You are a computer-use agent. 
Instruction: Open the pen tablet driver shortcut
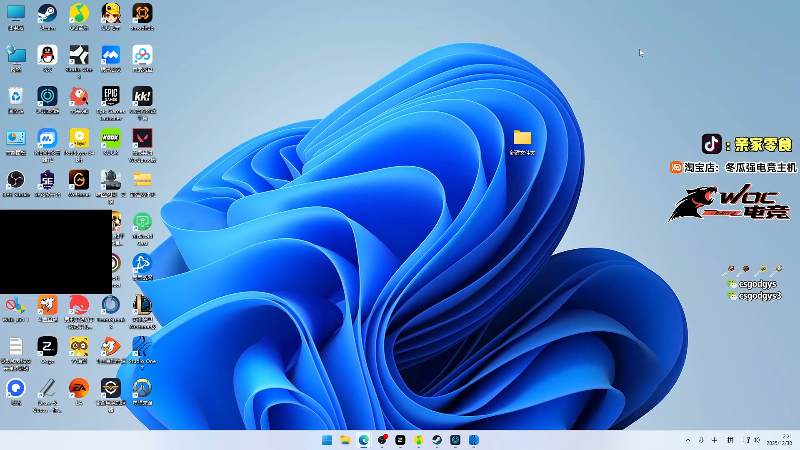pyautogui.click(x=47, y=388)
